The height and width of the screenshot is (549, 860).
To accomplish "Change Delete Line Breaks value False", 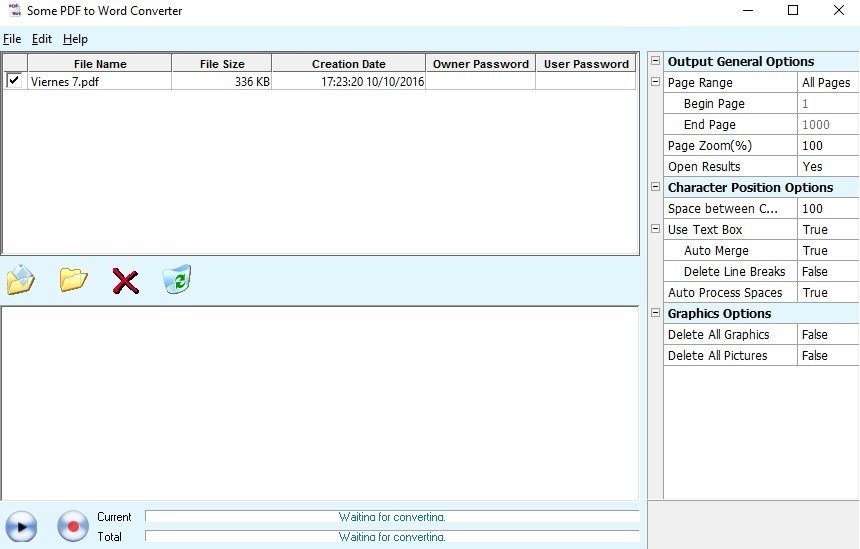I will tap(828, 271).
